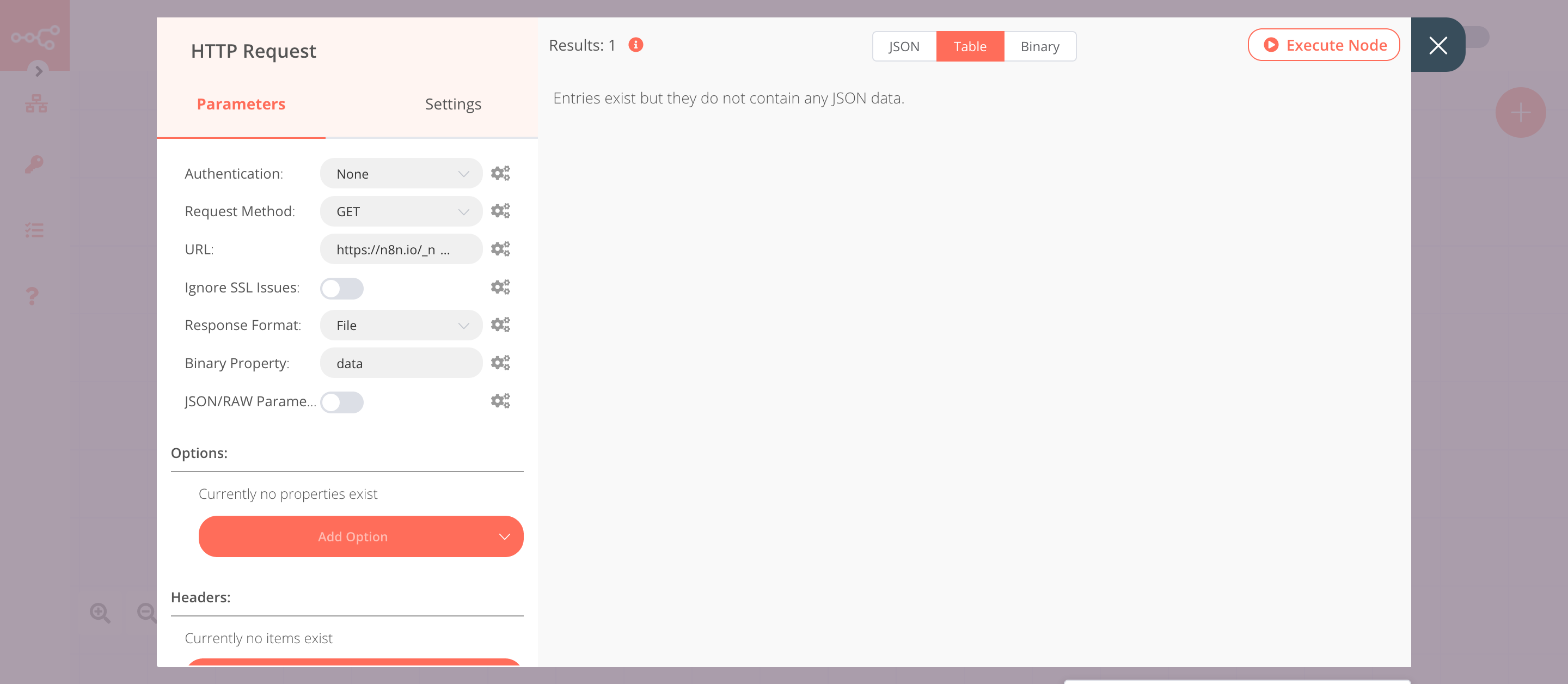Open the credentials key icon in sidebar
Viewport: 1568px width, 684px height.
(x=35, y=163)
